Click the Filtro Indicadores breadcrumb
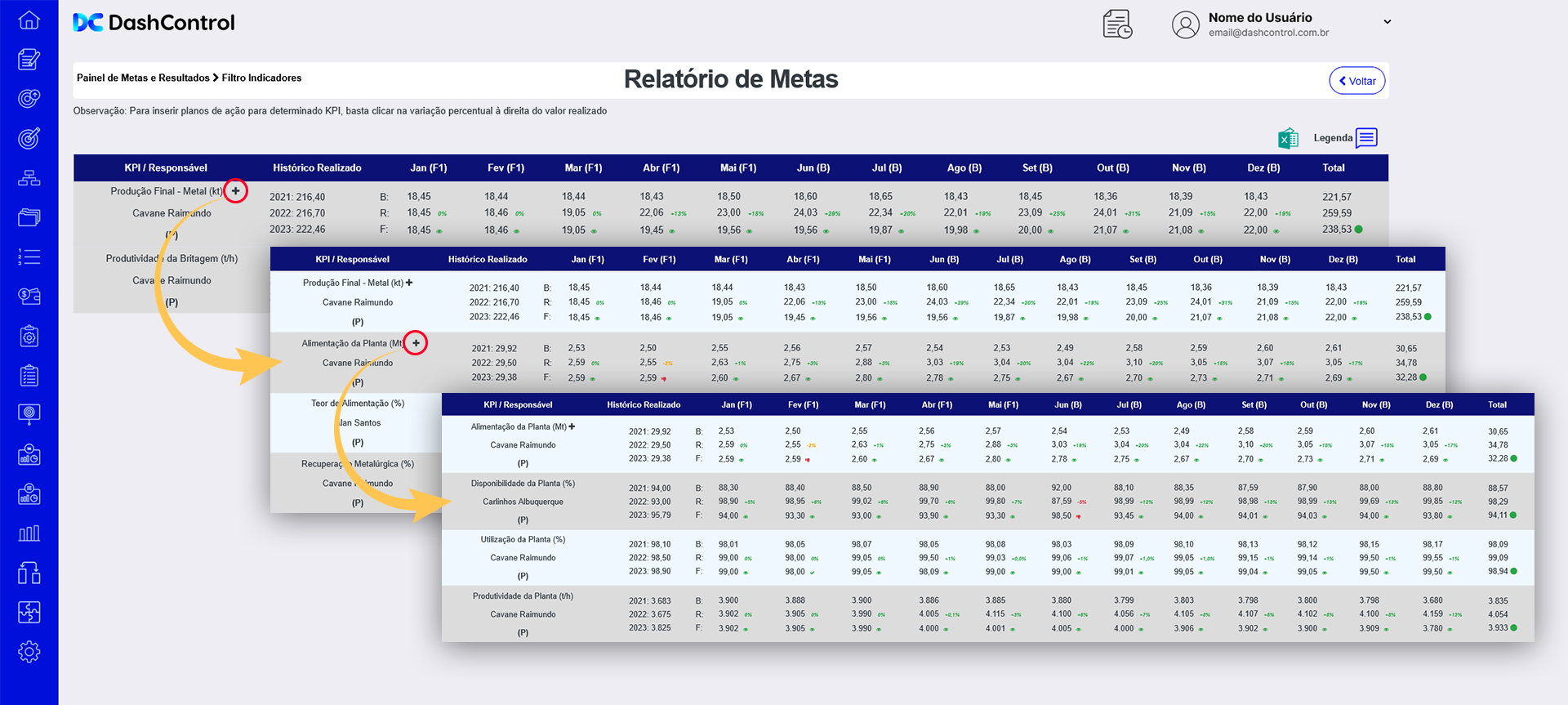Image resolution: width=1568 pixels, height=705 pixels. [261, 78]
